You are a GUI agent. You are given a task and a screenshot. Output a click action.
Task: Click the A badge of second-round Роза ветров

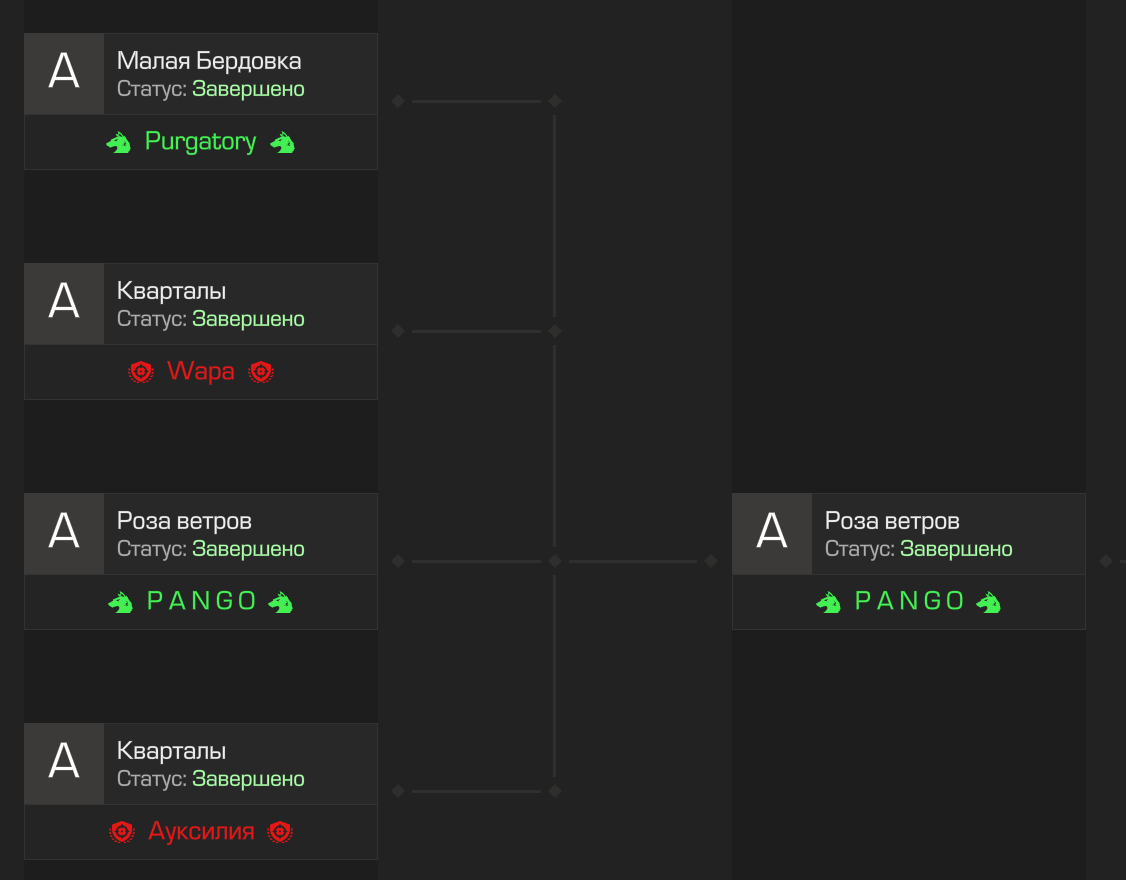pyautogui.click(x=772, y=534)
